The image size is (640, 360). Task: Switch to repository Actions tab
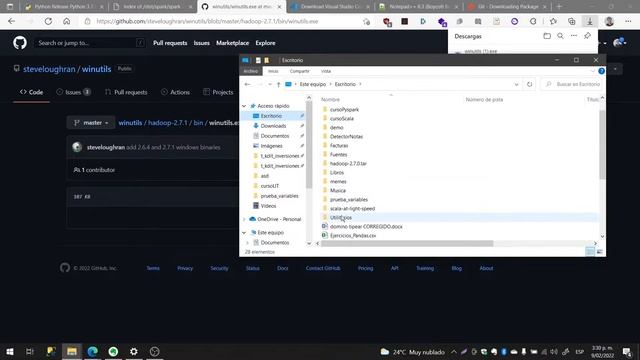[x=176, y=92]
